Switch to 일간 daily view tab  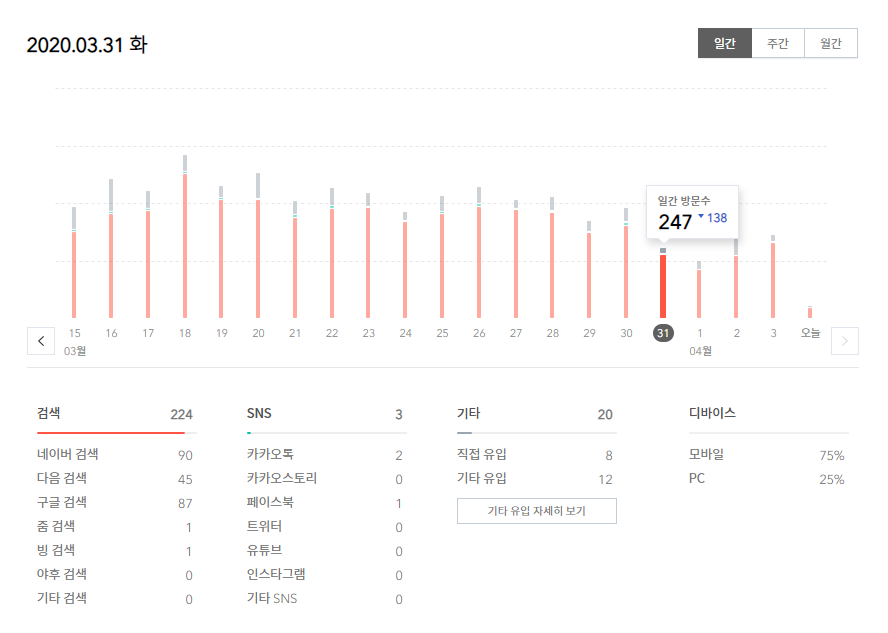click(x=724, y=43)
